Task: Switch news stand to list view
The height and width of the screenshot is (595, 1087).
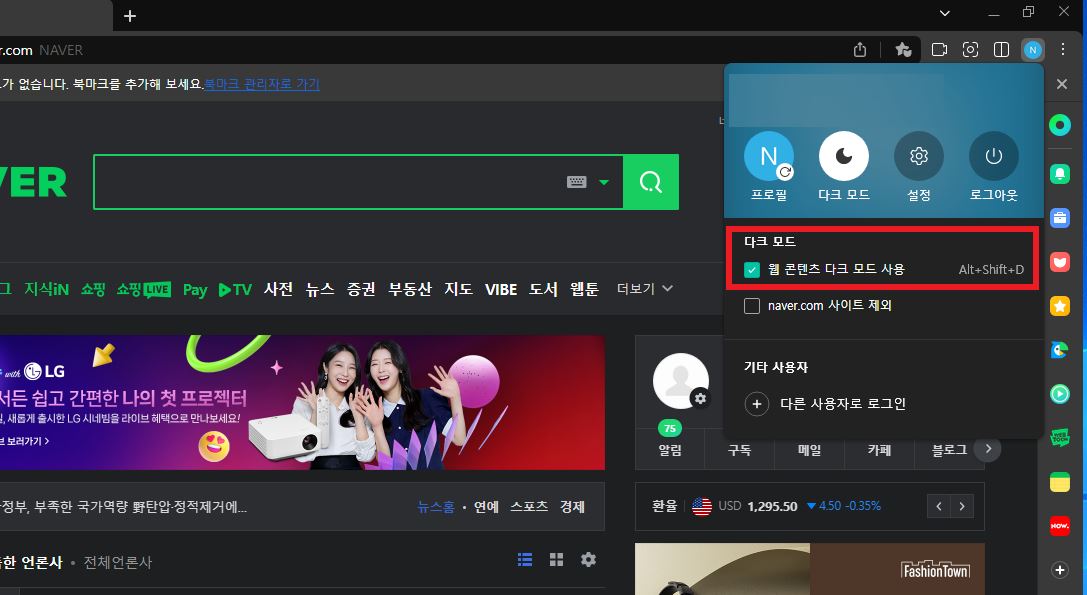Action: coord(525,560)
